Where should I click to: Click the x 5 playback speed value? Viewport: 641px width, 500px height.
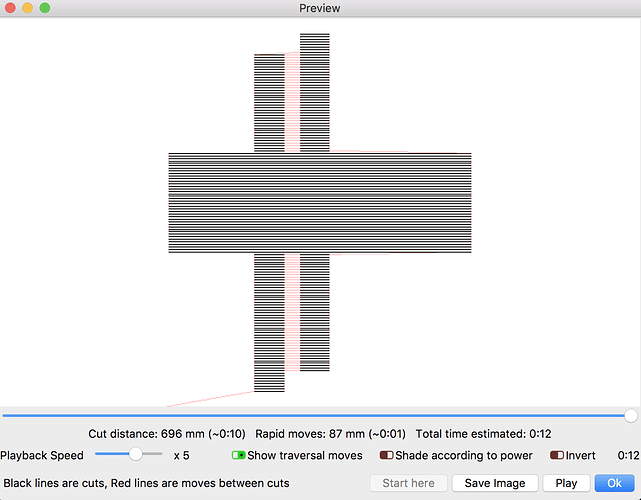click(181, 455)
